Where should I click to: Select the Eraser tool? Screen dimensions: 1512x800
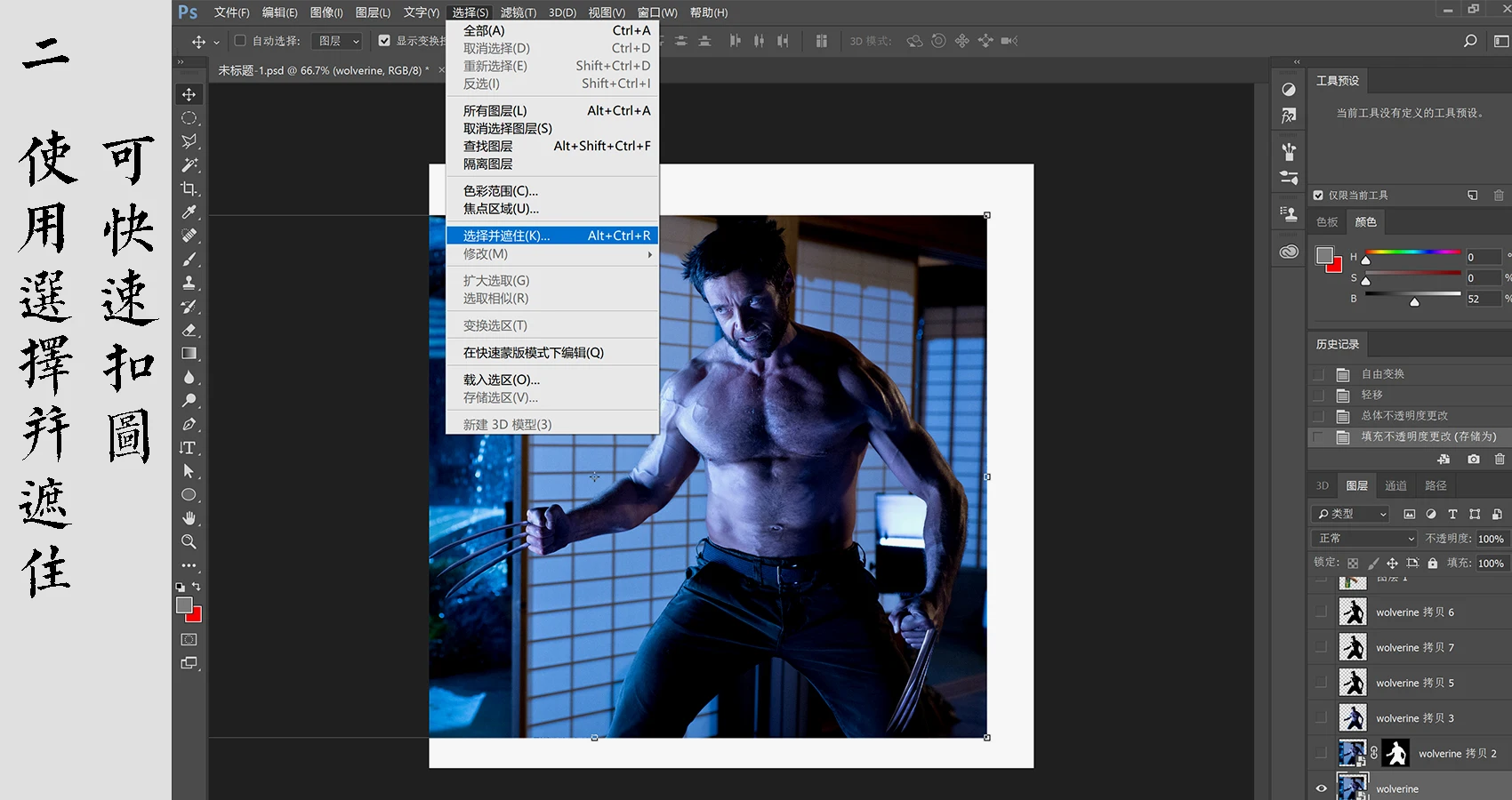pyautogui.click(x=189, y=330)
